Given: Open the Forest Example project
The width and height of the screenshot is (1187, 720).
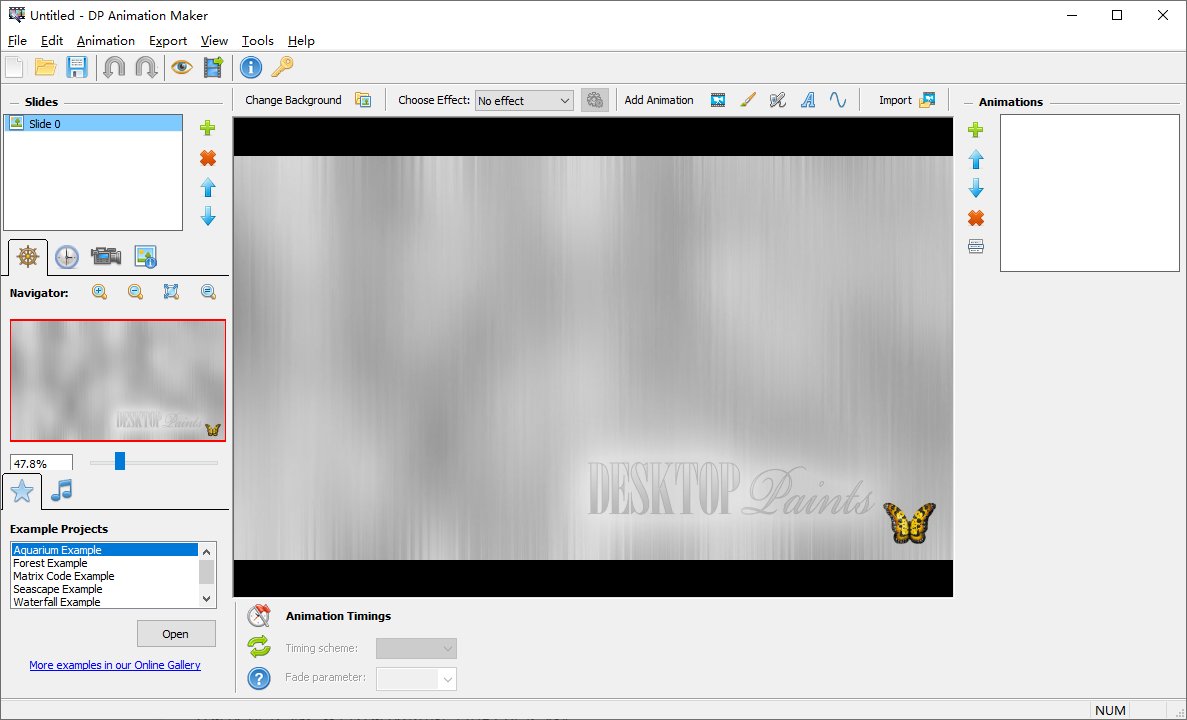Looking at the screenshot, I should 50,562.
